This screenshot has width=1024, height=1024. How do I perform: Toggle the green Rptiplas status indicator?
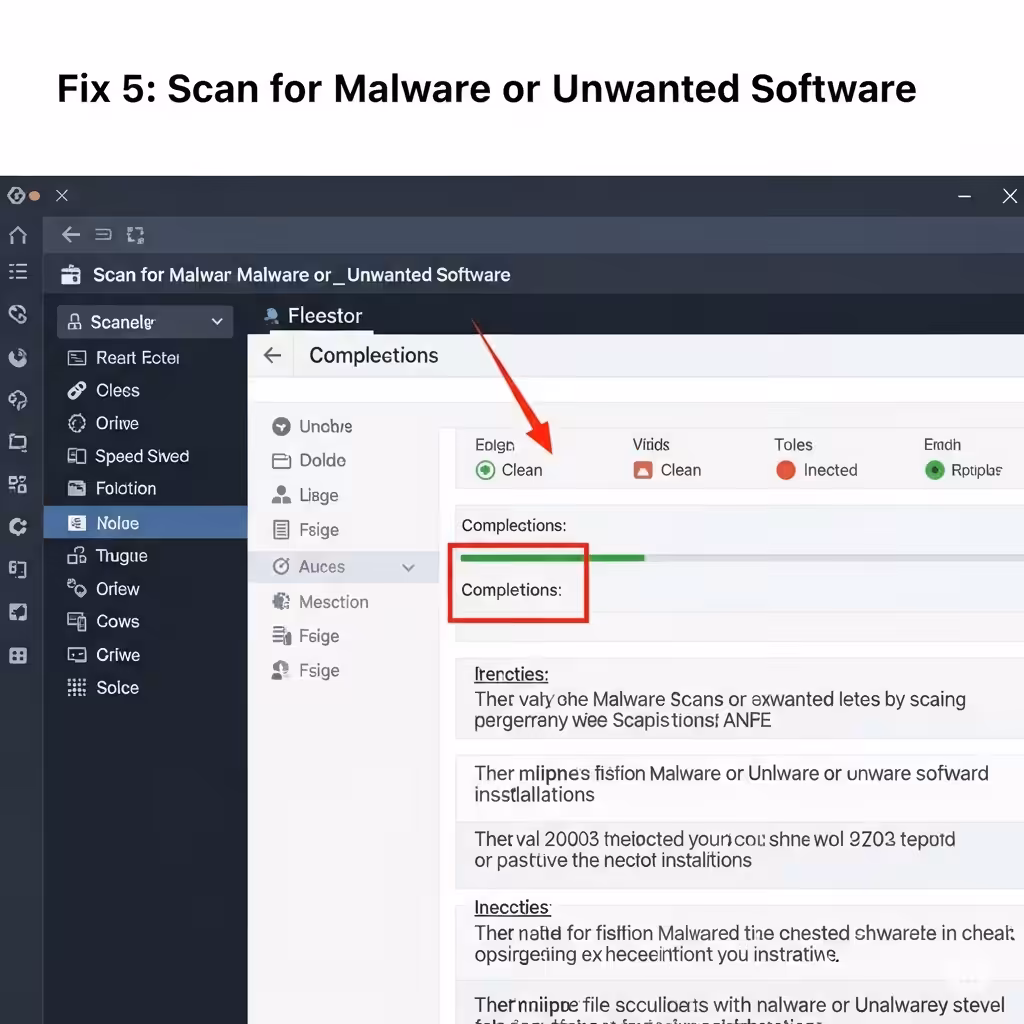(935, 470)
